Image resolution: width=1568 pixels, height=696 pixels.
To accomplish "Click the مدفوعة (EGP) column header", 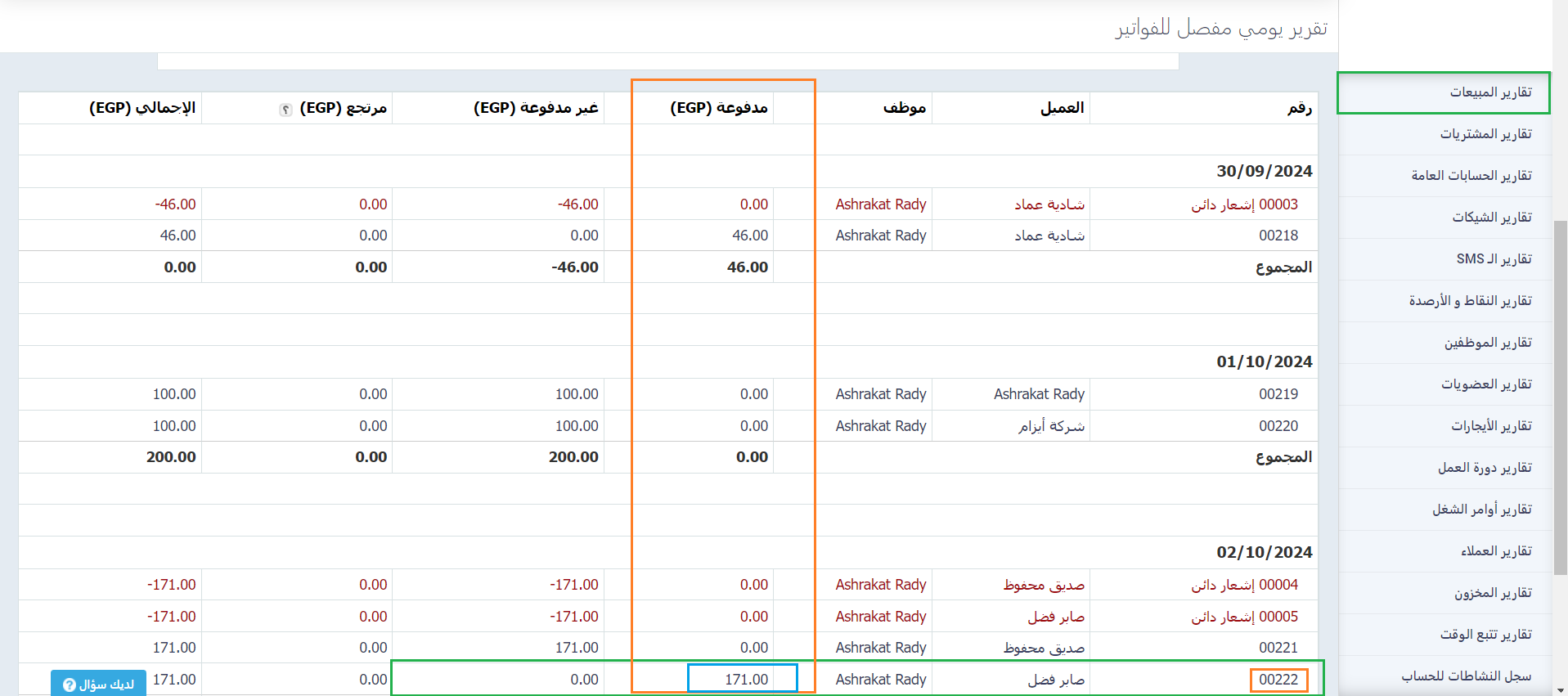I will (718, 108).
